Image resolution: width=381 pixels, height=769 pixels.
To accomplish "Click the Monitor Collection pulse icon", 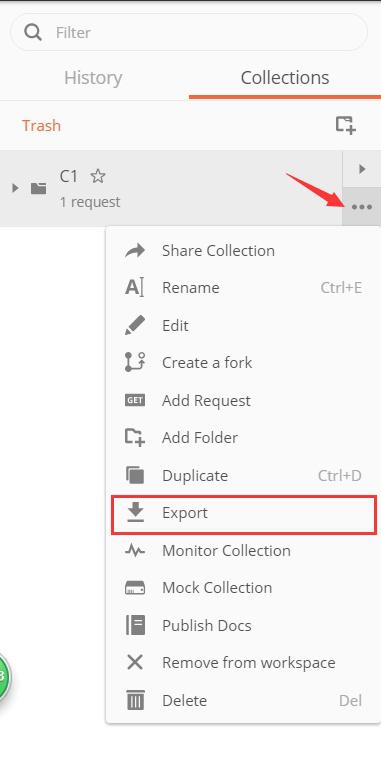I will (x=135, y=551).
